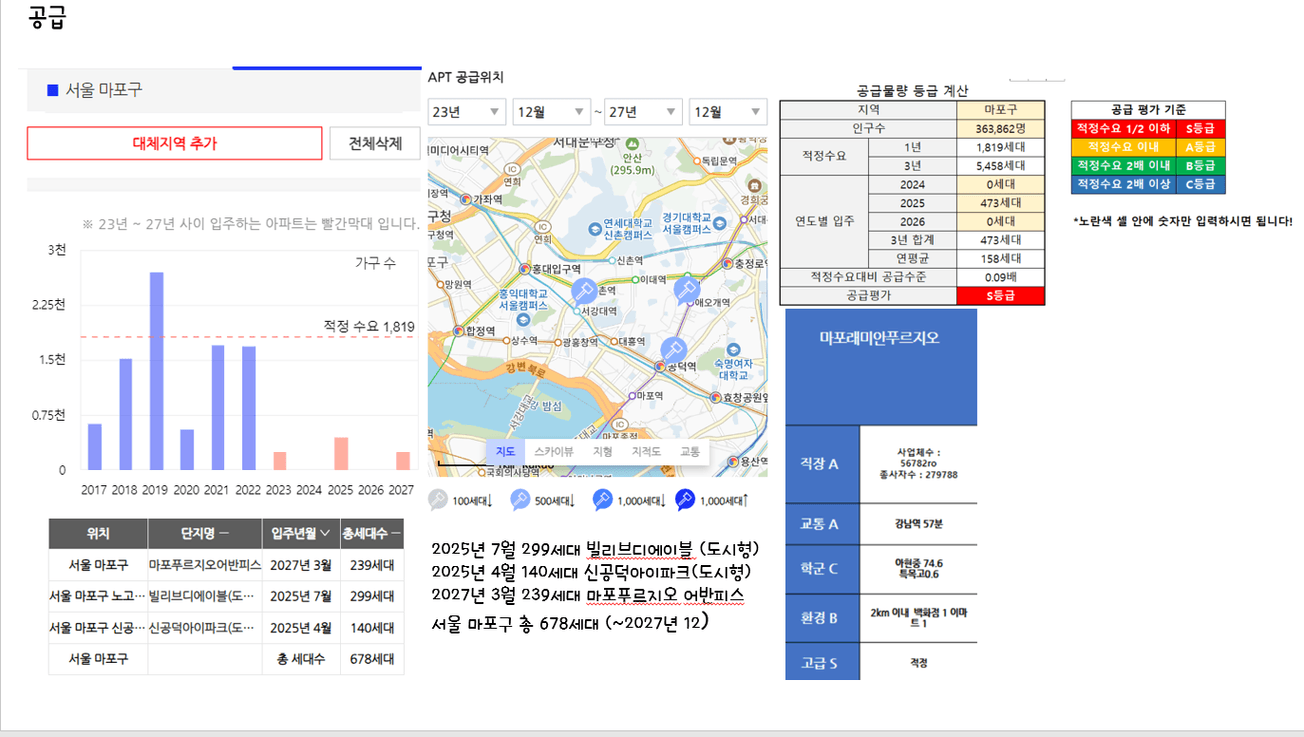Click the 마포역 station marker
The height and width of the screenshot is (737, 1304).
coord(632,396)
